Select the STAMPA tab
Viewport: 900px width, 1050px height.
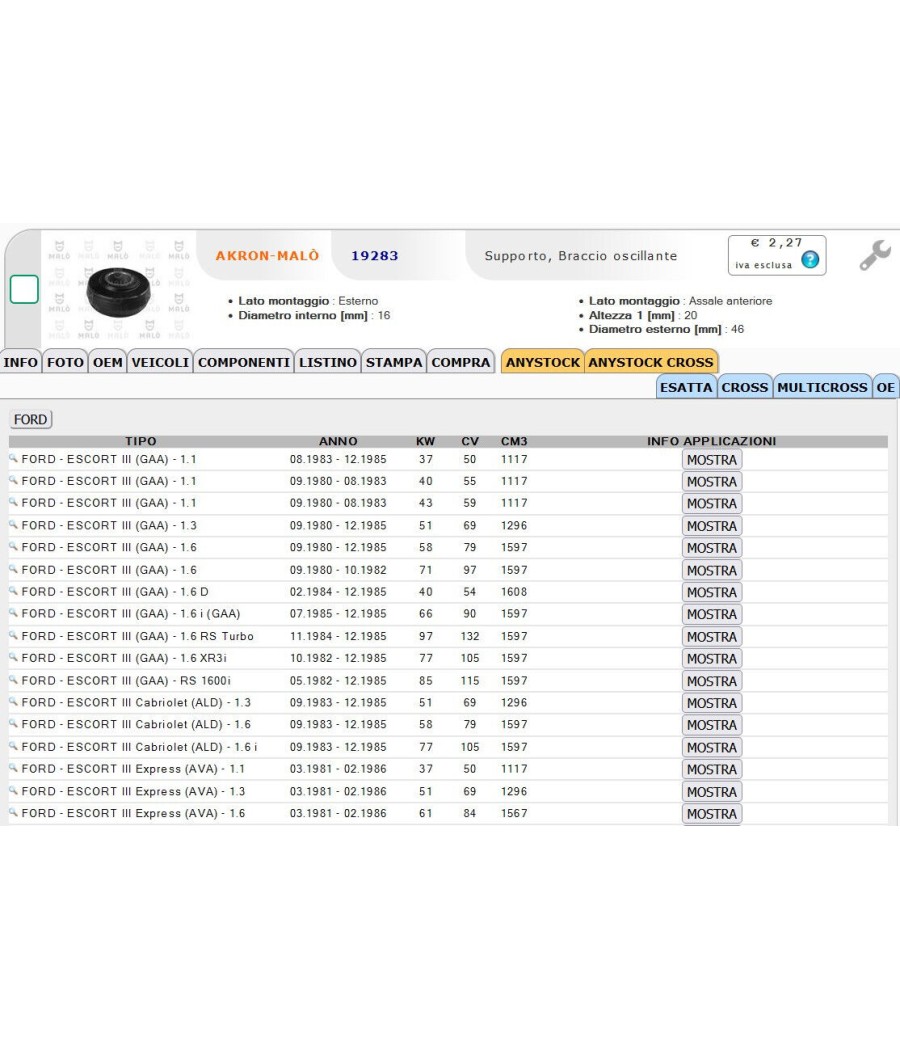pos(394,362)
